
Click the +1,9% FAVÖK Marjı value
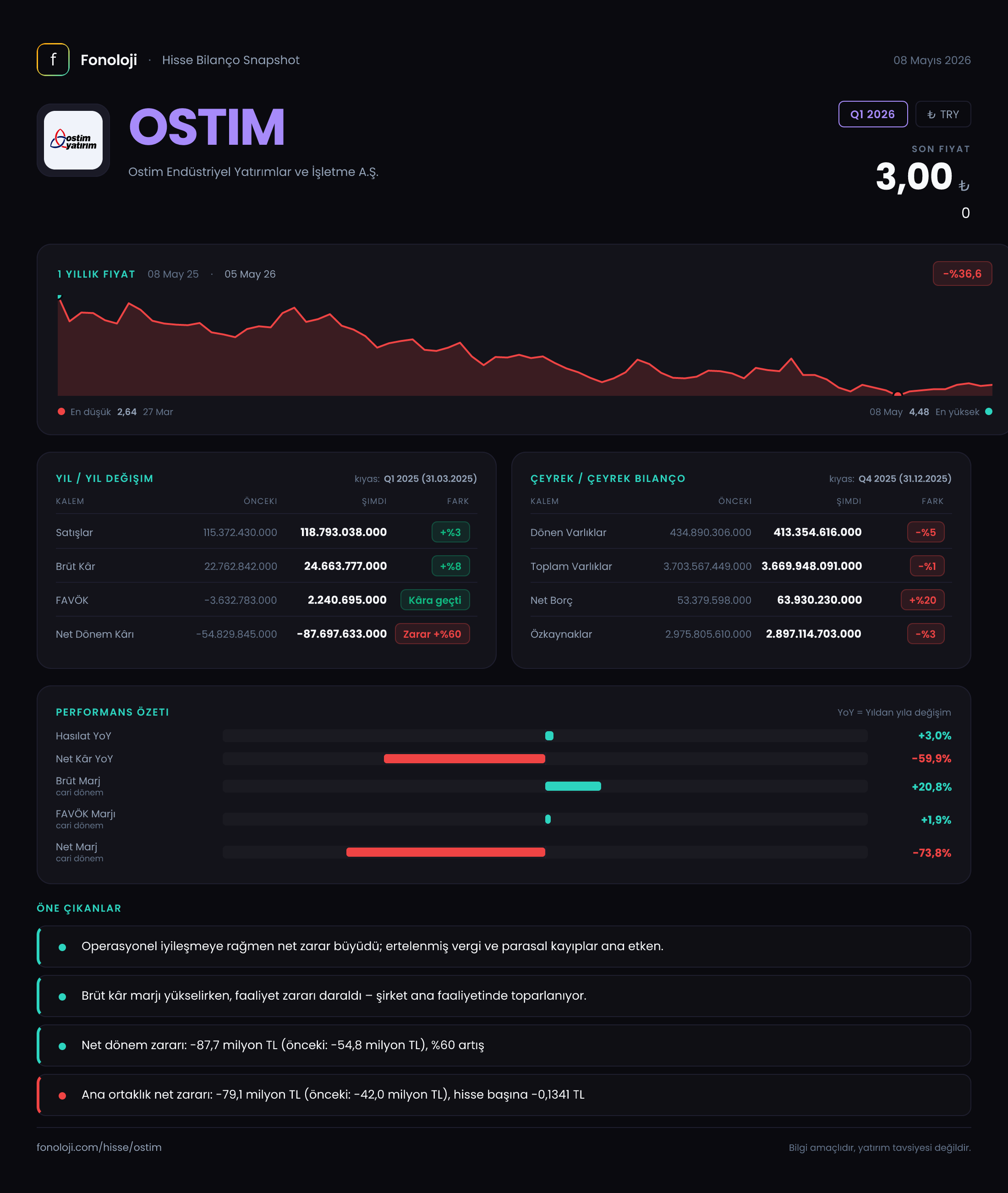click(936, 820)
